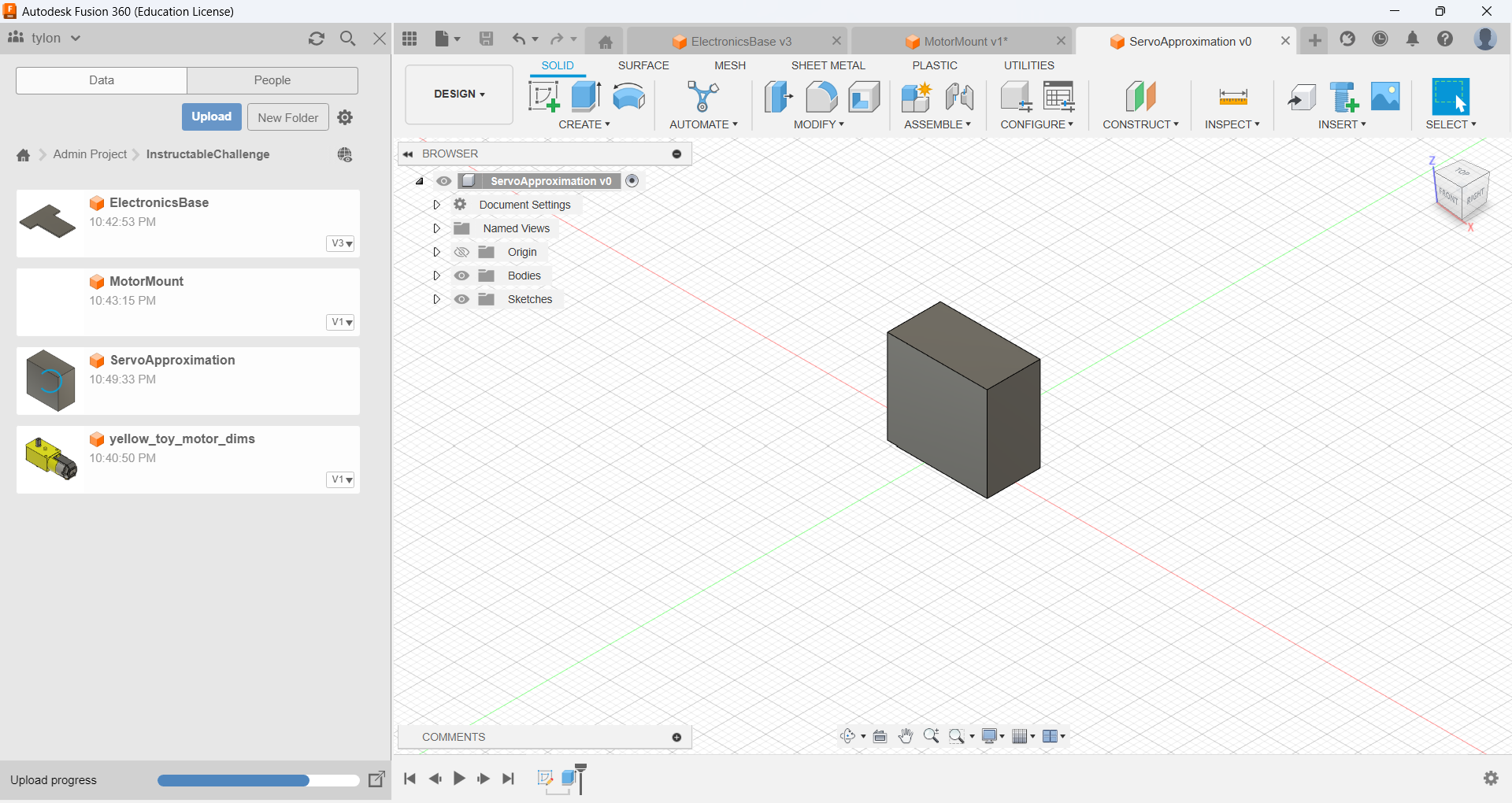Refresh the data panel

click(317, 39)
